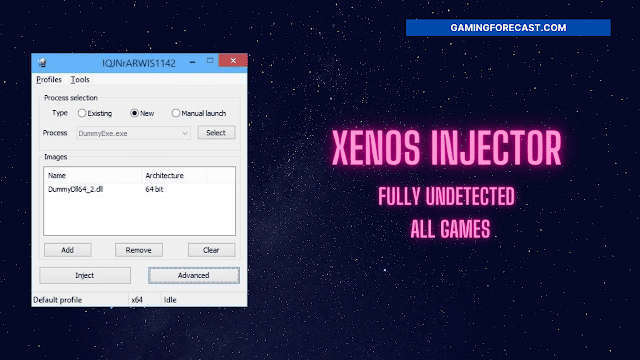
Task: Close the IQJNrARWIS1142 window
Action: pos(233,60)
